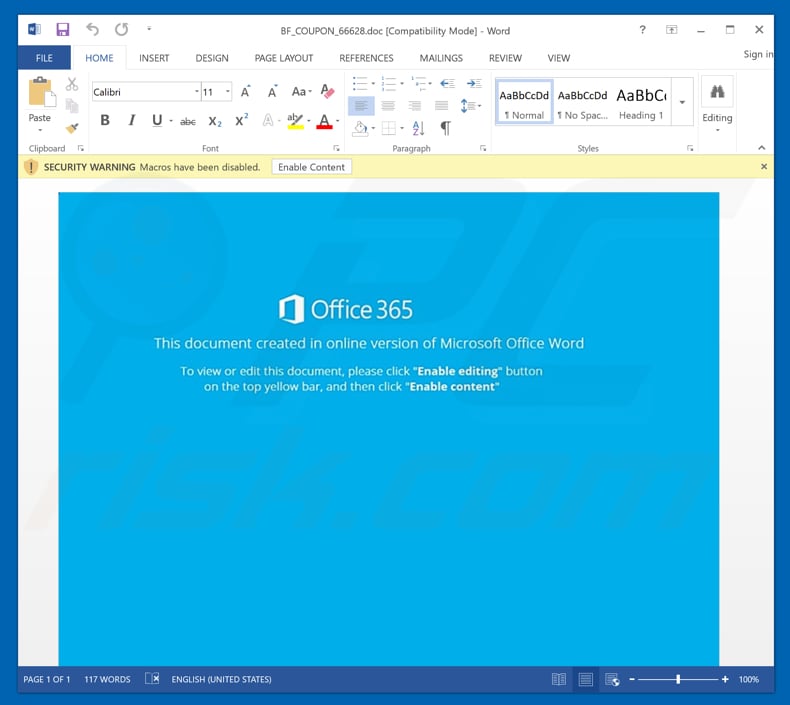Collapse the ribbon with caret arrow

(762, 148)
